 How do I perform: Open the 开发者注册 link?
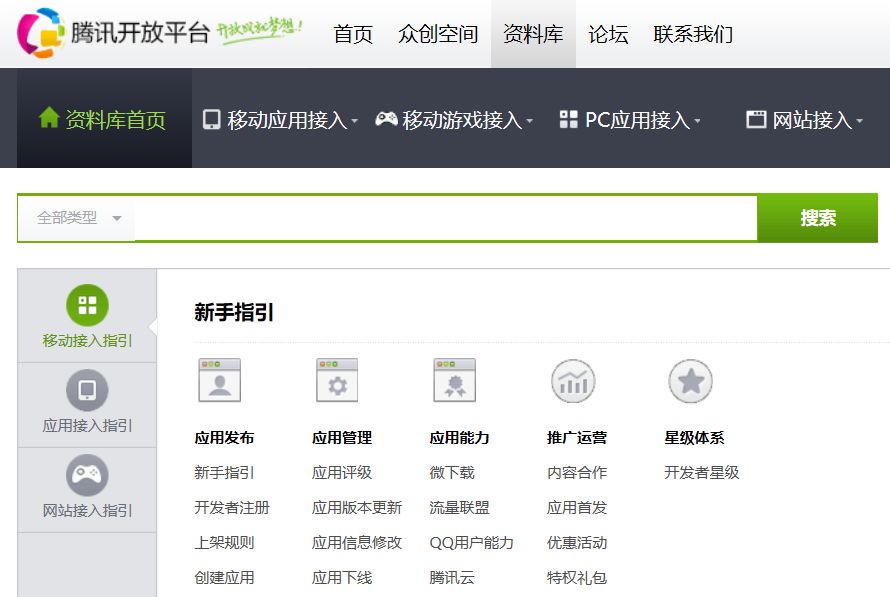coord(230,508)
